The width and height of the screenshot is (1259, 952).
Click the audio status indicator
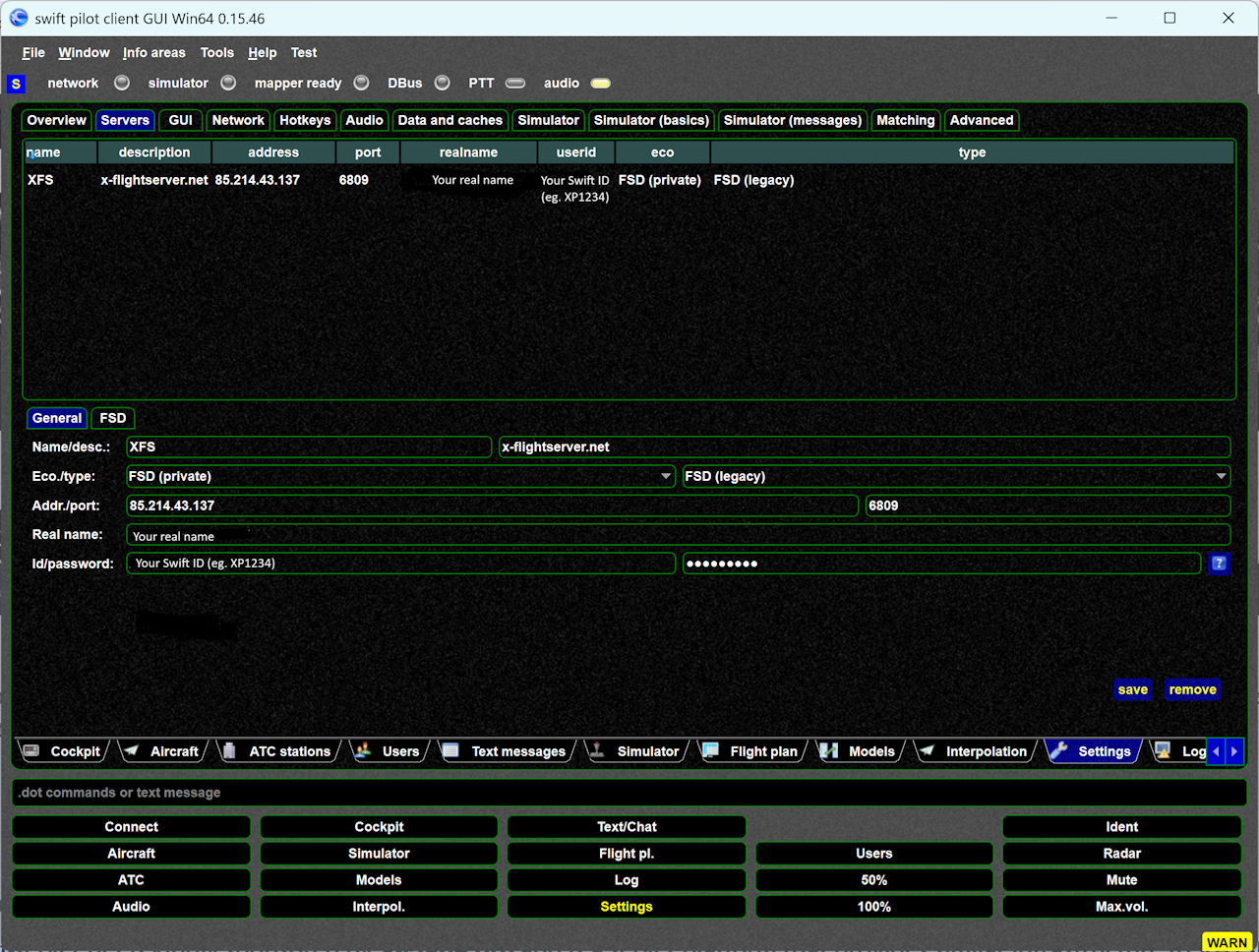click(600, 83)
